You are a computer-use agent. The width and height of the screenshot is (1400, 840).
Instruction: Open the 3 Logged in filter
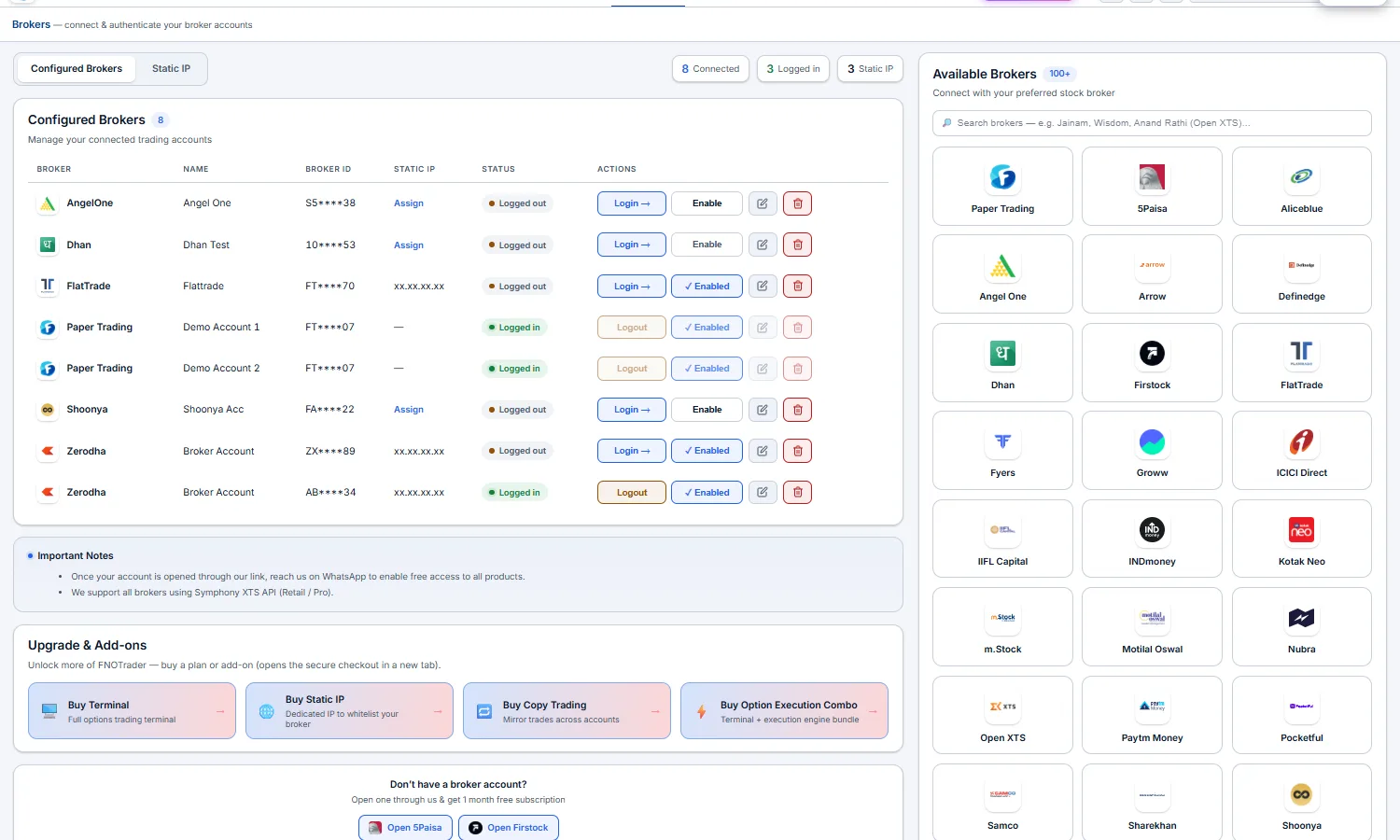click(x=793, y=69)
